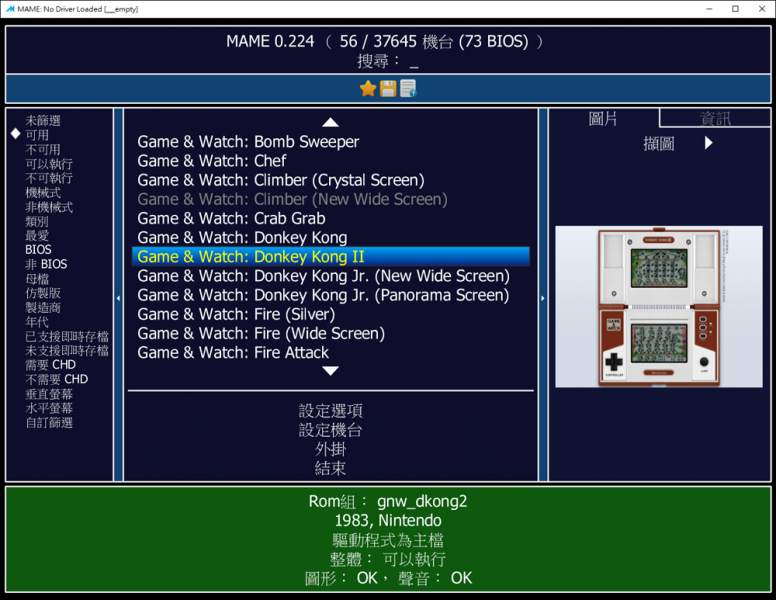
Task: Select the 類別 filter
Action: [x=37, y=221]
